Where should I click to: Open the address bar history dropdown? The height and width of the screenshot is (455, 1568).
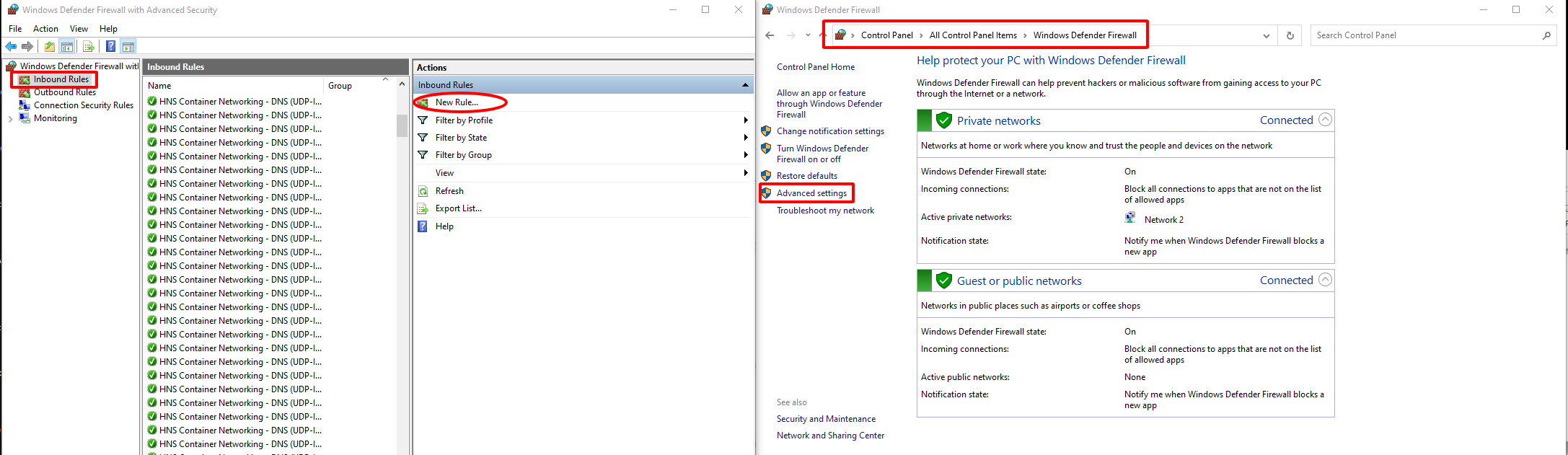coord(1266,35)
